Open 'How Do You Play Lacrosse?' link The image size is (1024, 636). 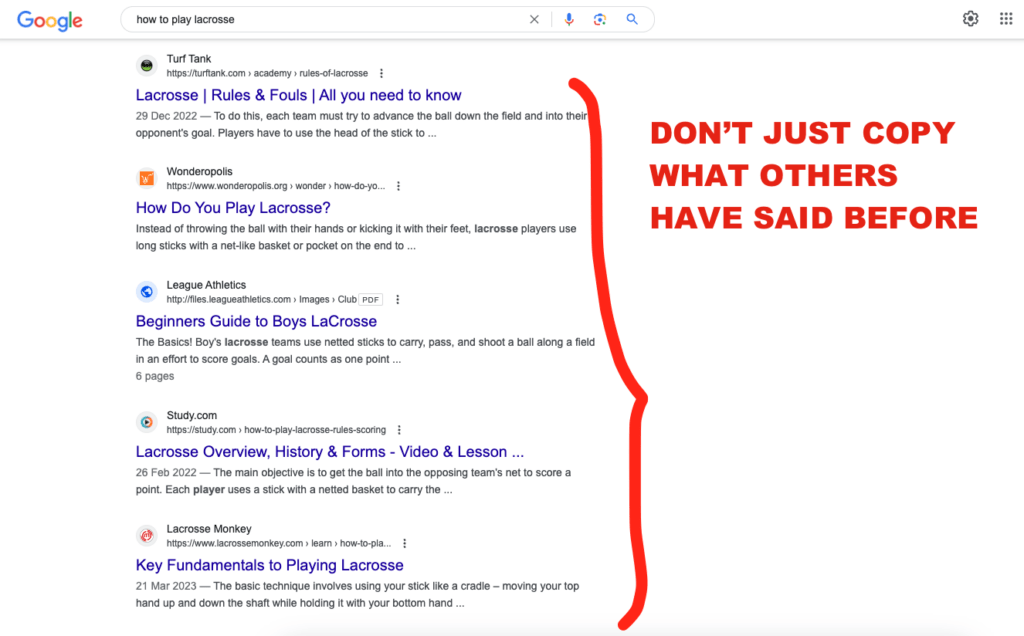[x=233, y=208]
